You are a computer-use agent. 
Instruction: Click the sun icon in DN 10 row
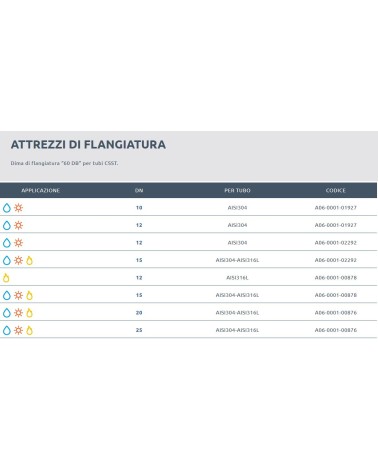tap(18, 208)
